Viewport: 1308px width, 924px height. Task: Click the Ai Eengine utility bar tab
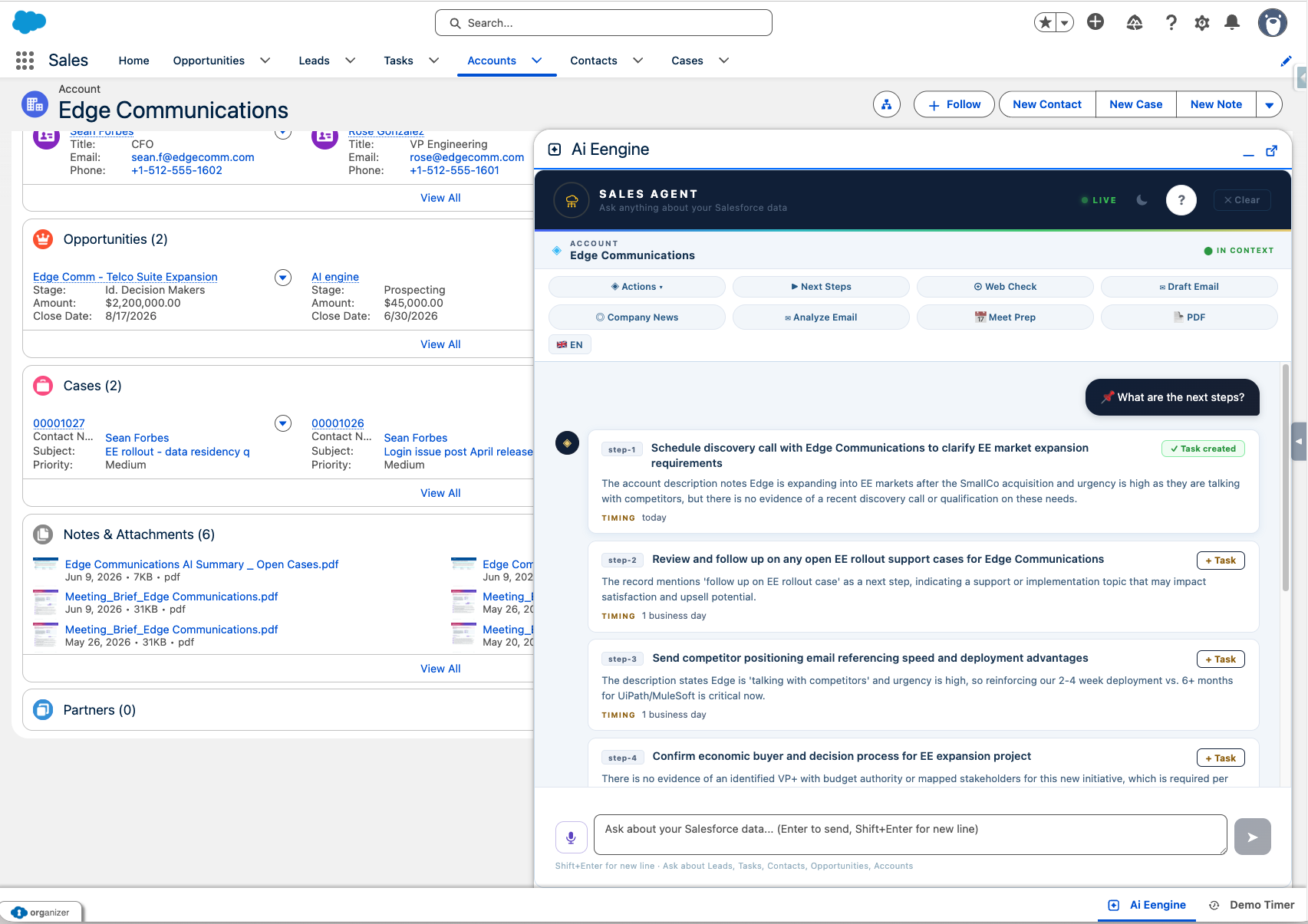tap(1148, 905)
